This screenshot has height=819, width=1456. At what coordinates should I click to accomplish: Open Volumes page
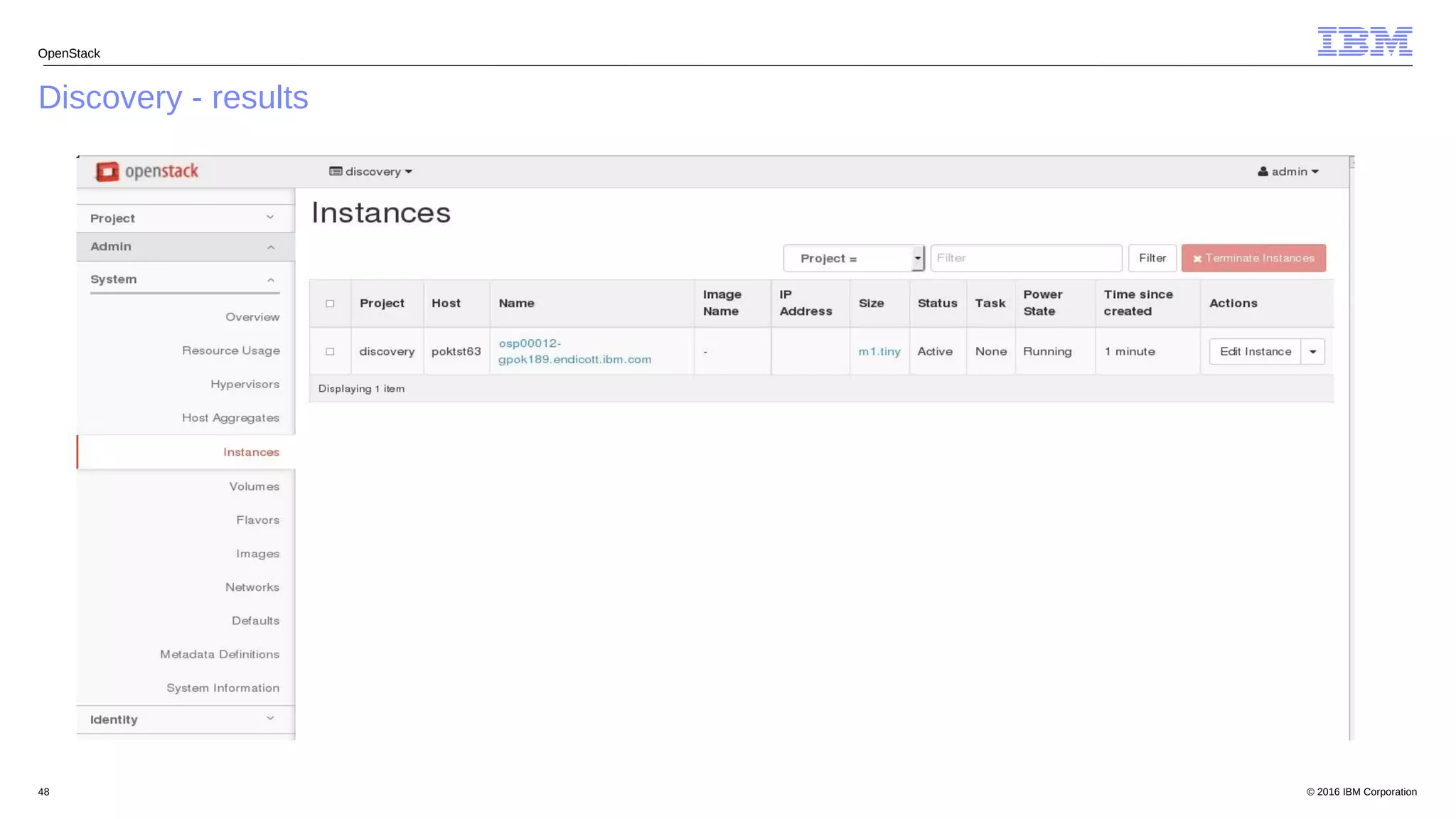click(255, 486)
